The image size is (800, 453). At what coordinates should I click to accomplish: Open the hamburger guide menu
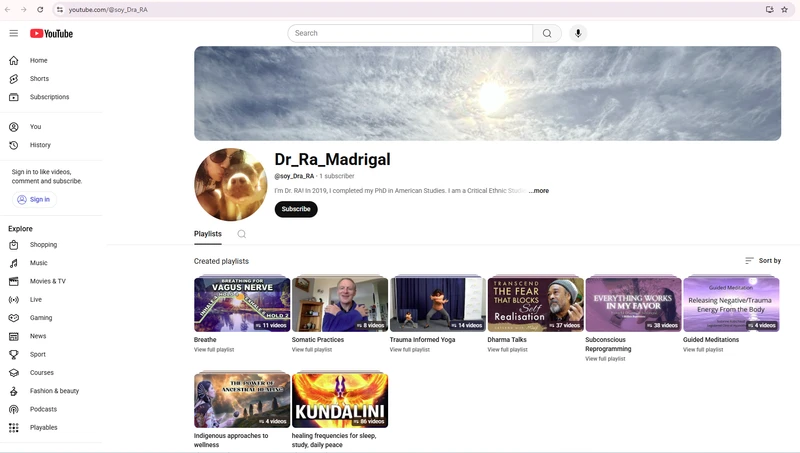click(14, 33)
